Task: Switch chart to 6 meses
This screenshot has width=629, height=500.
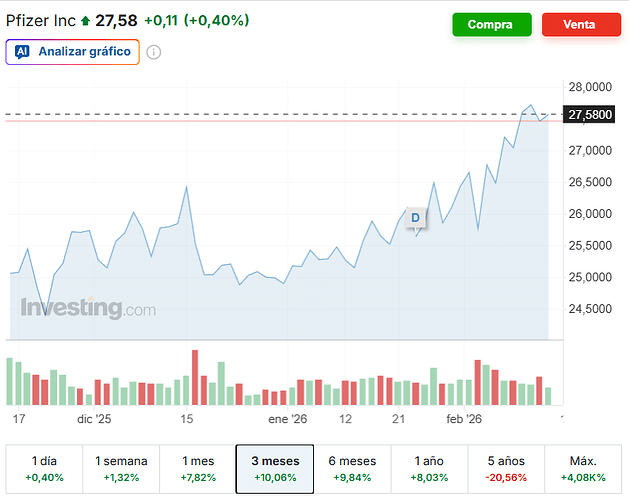Action: coord(352,469)
